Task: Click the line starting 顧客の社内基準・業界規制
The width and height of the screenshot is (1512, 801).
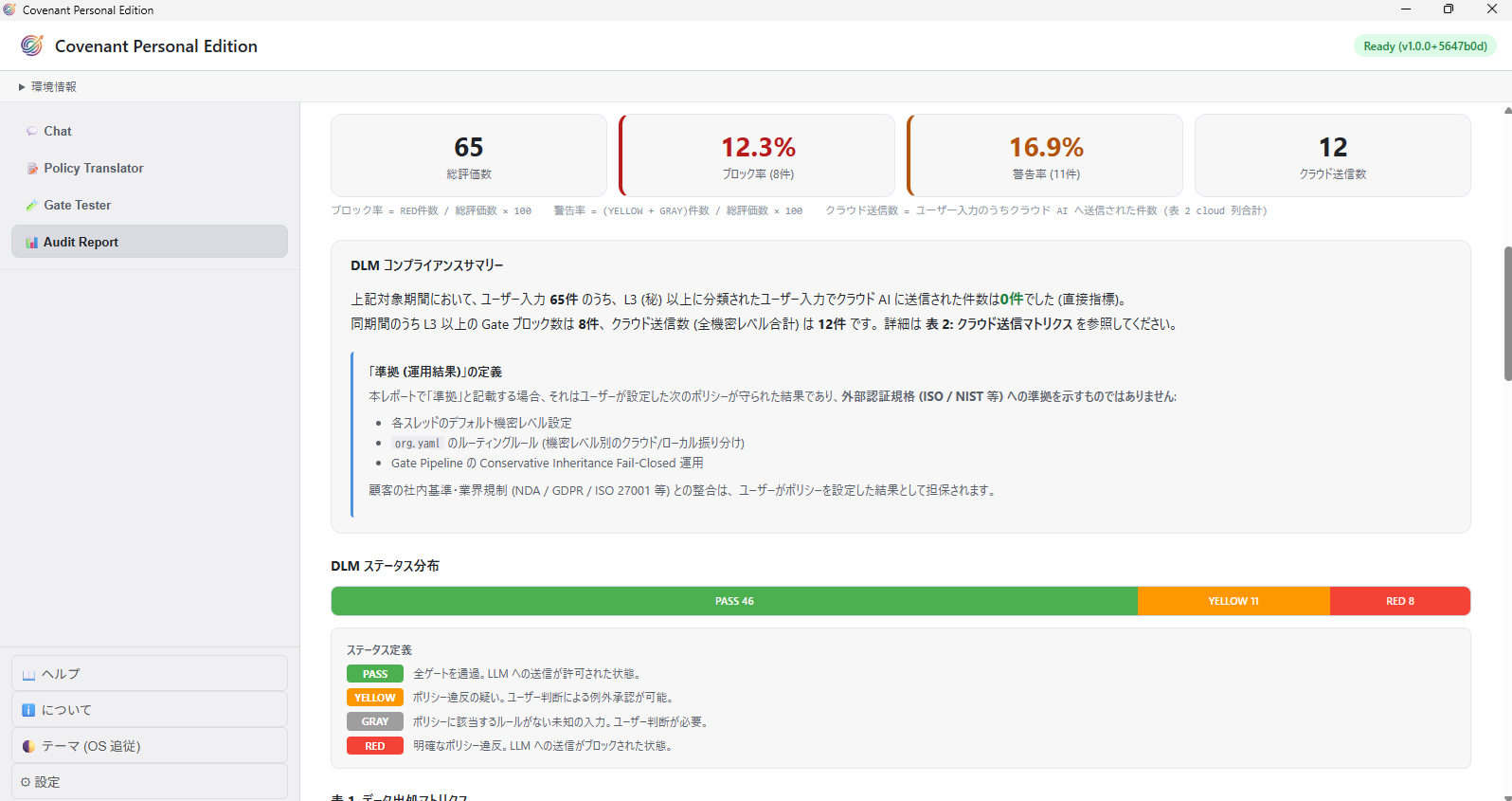Action: [x=682, y=490]
